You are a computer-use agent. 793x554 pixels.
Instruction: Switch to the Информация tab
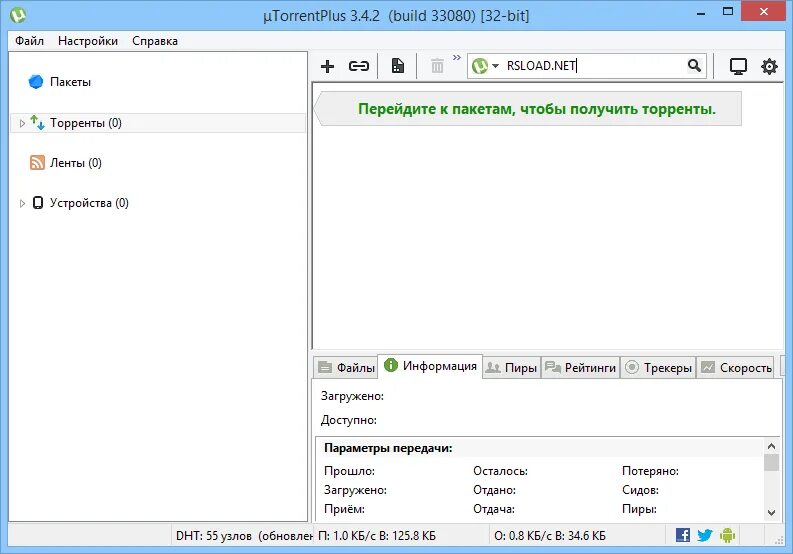(x=430, y=366)
